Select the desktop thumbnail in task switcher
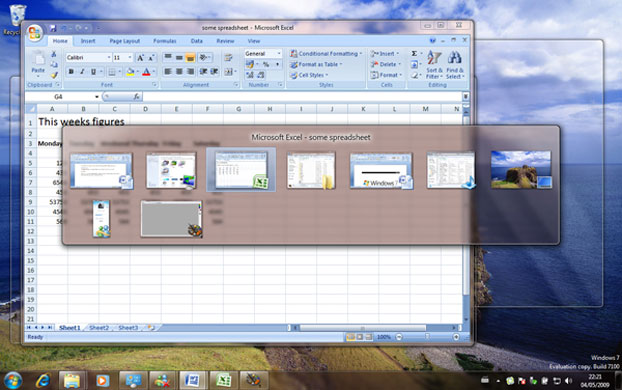 [521, 169]
